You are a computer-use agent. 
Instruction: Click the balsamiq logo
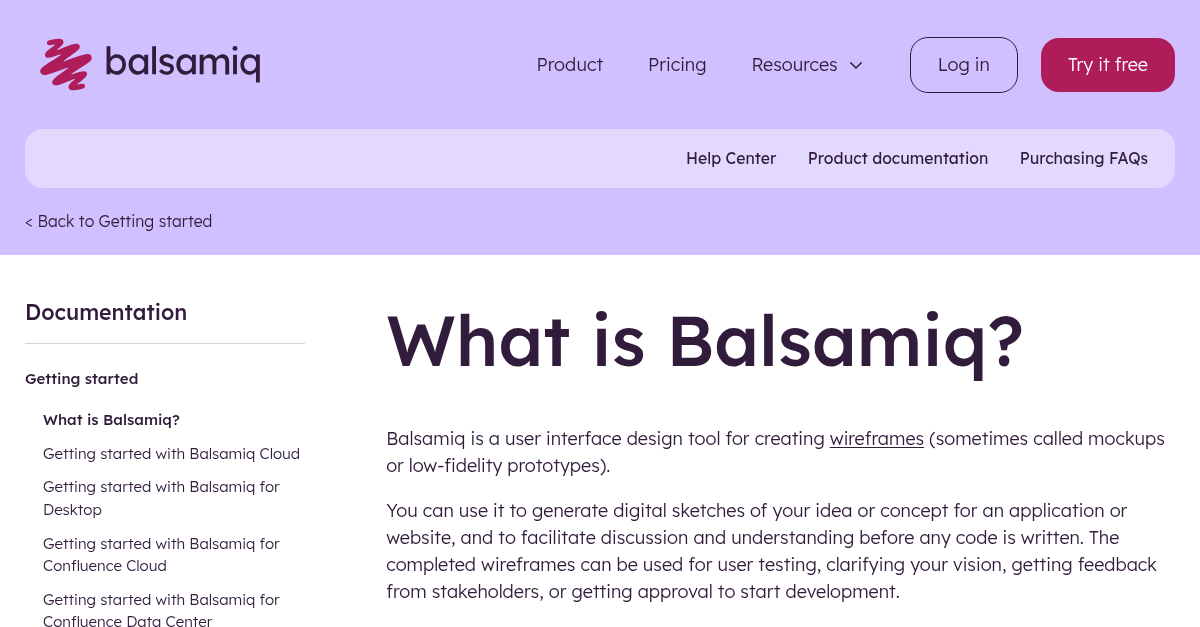click(148, 64)
